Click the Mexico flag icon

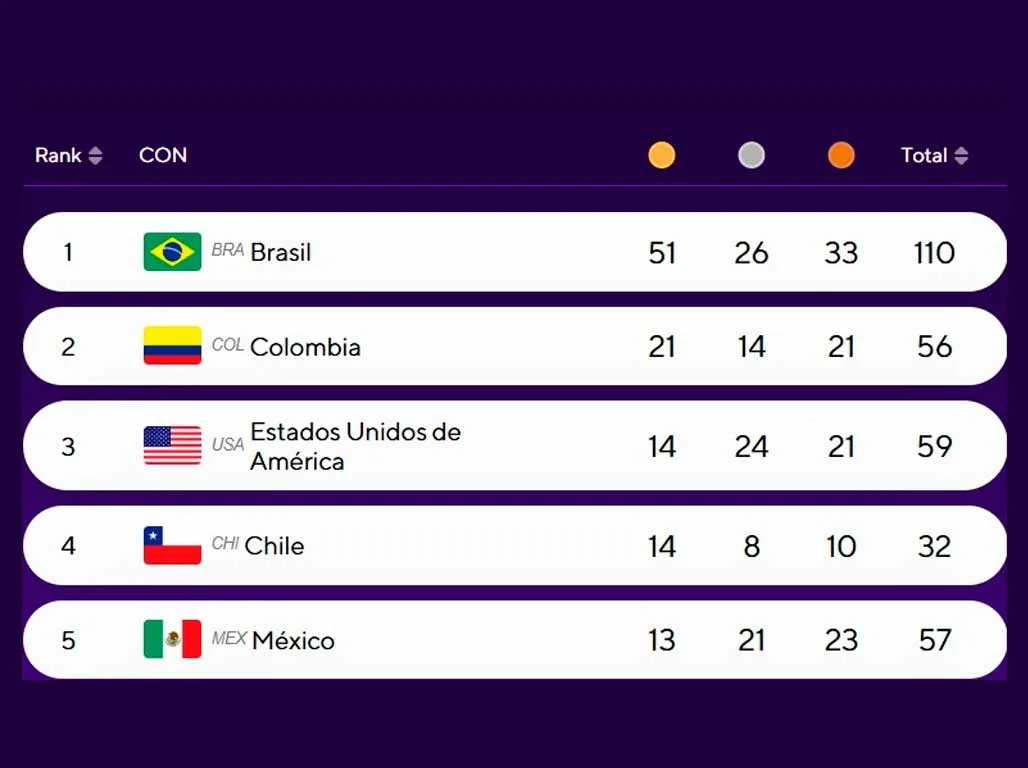172,639
